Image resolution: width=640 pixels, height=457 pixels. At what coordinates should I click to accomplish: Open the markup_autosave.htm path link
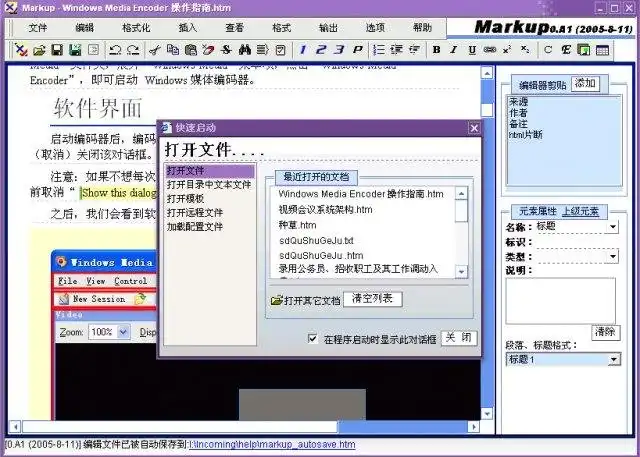272,444
